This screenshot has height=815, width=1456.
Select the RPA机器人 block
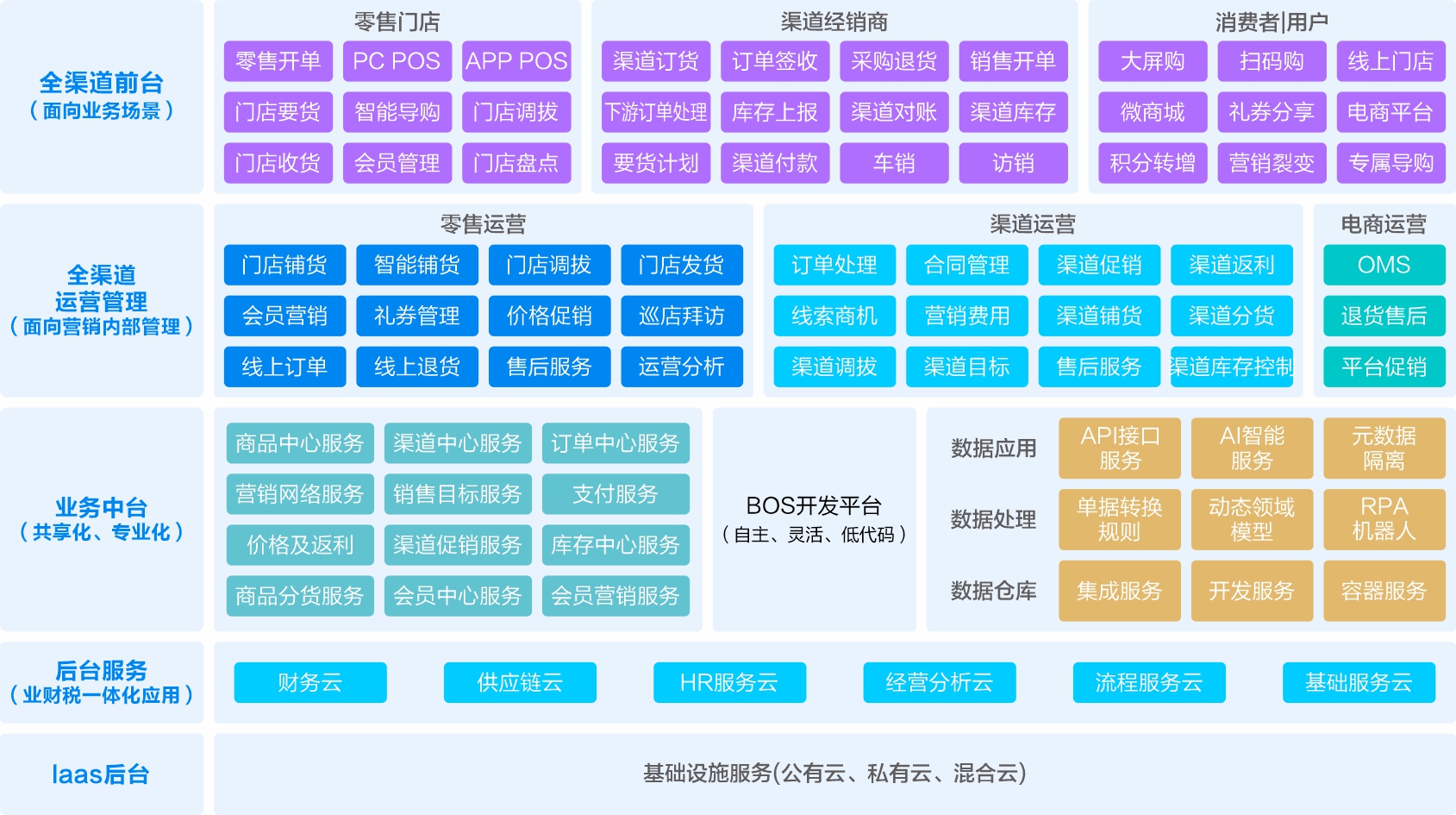pyautogui.click(x=1384, y=520)
